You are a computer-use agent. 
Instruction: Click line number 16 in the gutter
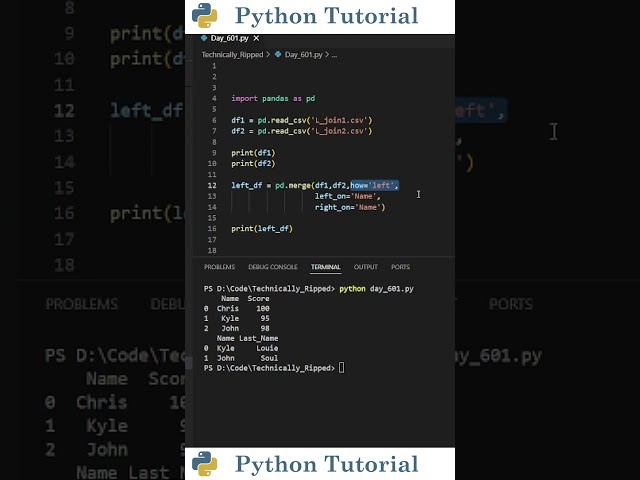click(x=212, y=229)
